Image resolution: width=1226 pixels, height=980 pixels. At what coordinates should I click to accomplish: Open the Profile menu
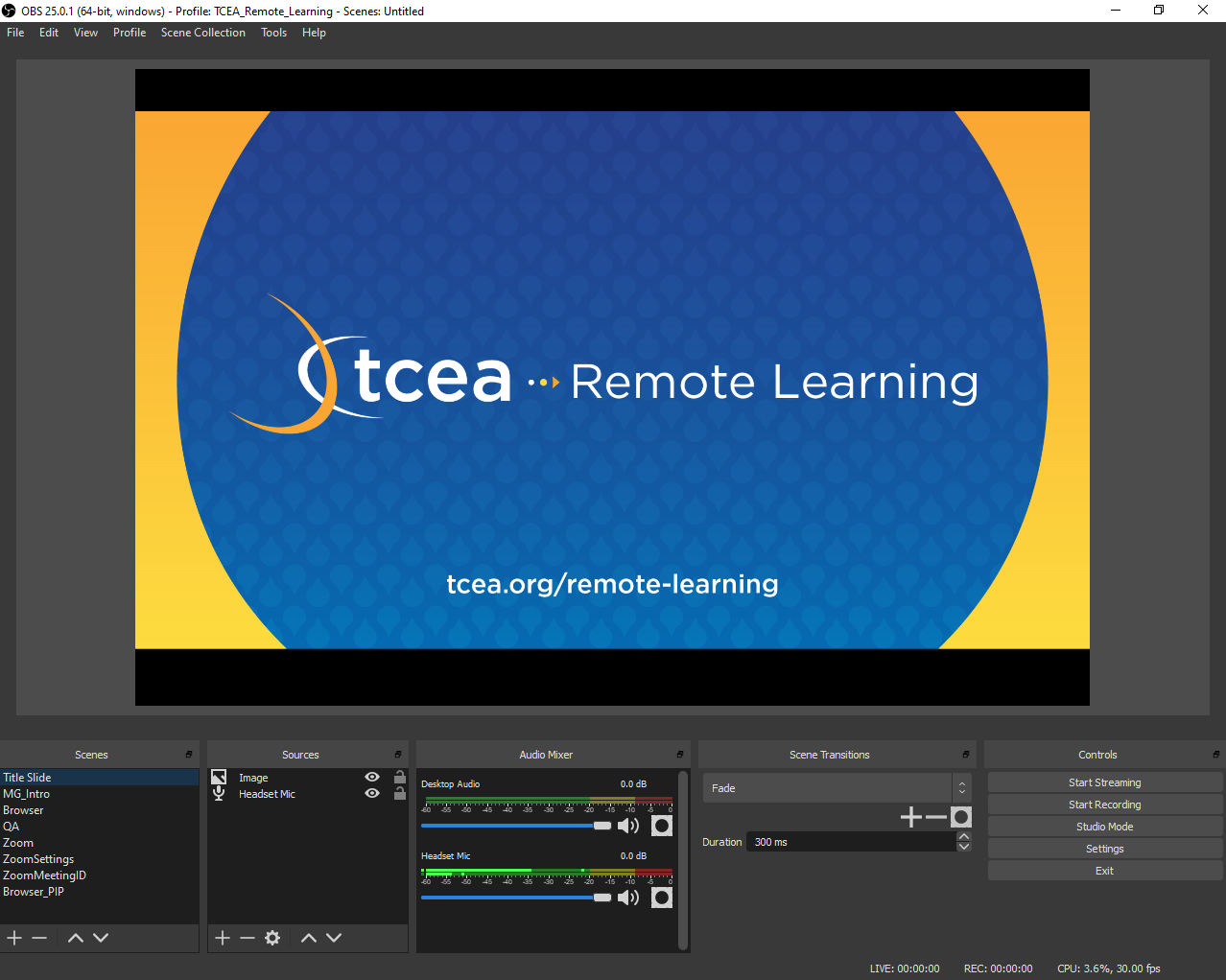coord(130,33)
